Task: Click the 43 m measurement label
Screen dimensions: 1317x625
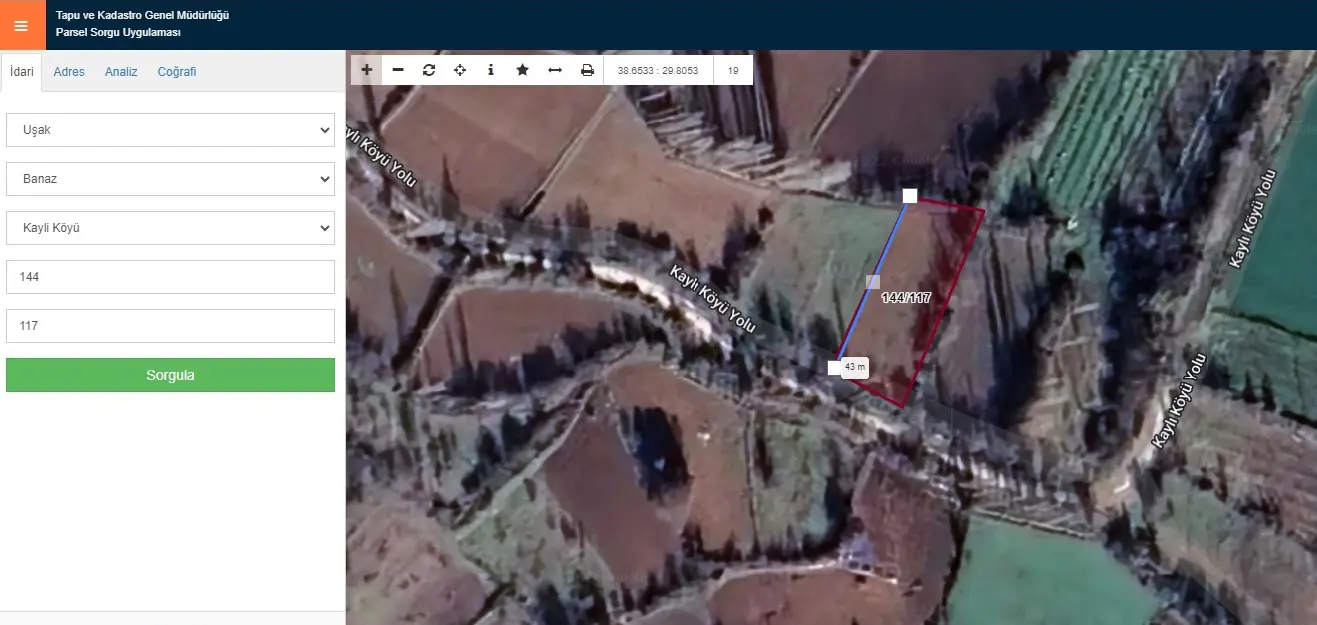Action: pyautogui.click(x=855, y=367)
